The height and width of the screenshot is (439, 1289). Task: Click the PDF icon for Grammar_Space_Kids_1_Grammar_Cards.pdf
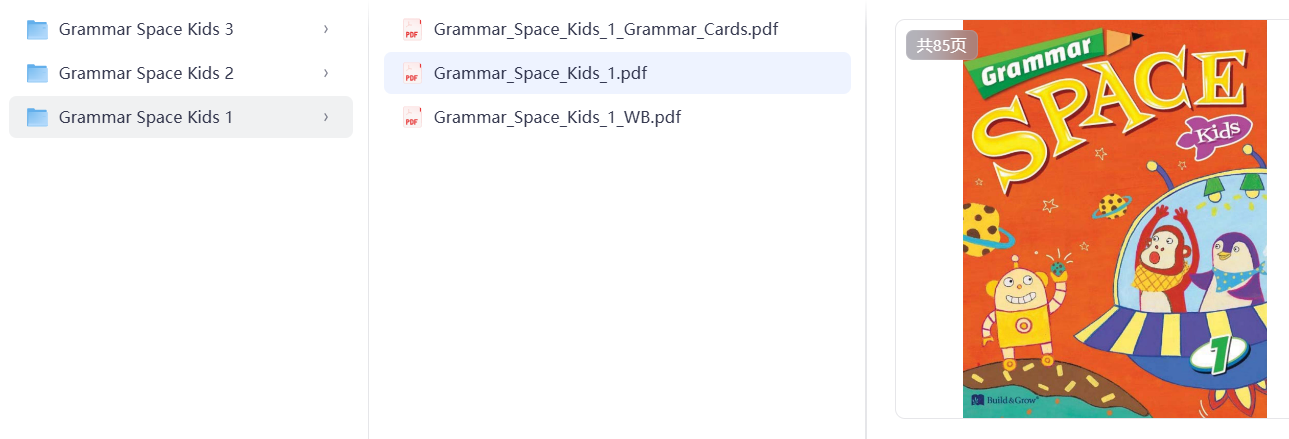(x=412, y=30)
